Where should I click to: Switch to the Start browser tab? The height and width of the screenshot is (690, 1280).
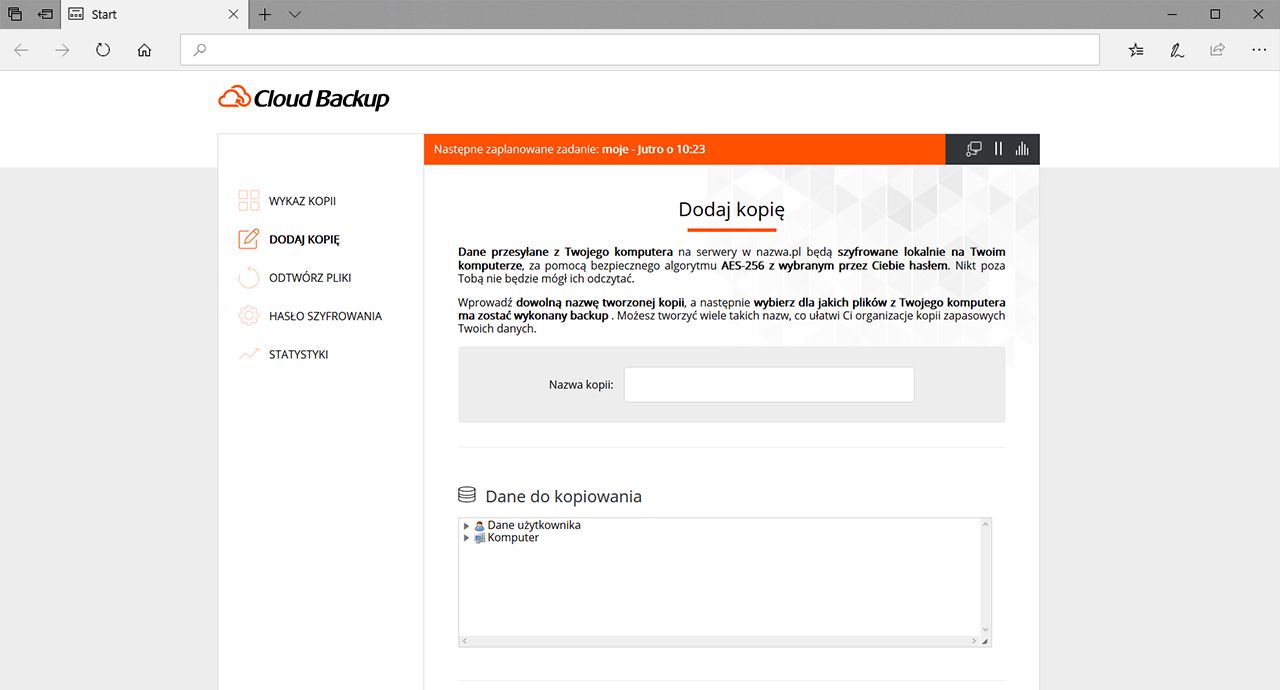pyautogui.click(x=154, y=14)
